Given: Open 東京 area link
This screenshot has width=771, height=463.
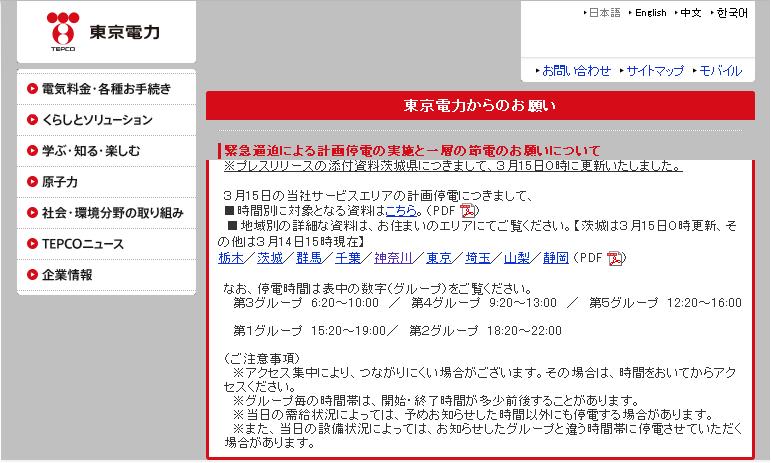Looking at the screenshot, I should (x=439, y=258).
